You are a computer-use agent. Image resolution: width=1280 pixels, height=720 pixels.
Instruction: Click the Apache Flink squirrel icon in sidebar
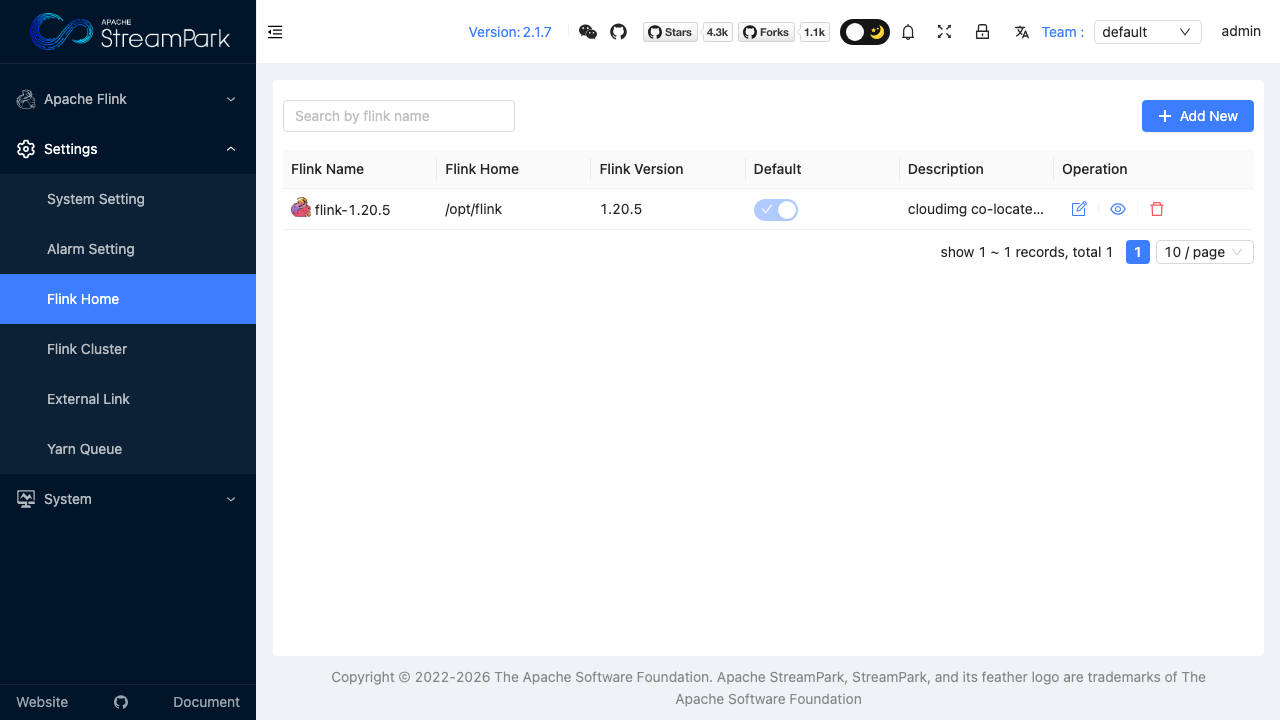point(26,99)
